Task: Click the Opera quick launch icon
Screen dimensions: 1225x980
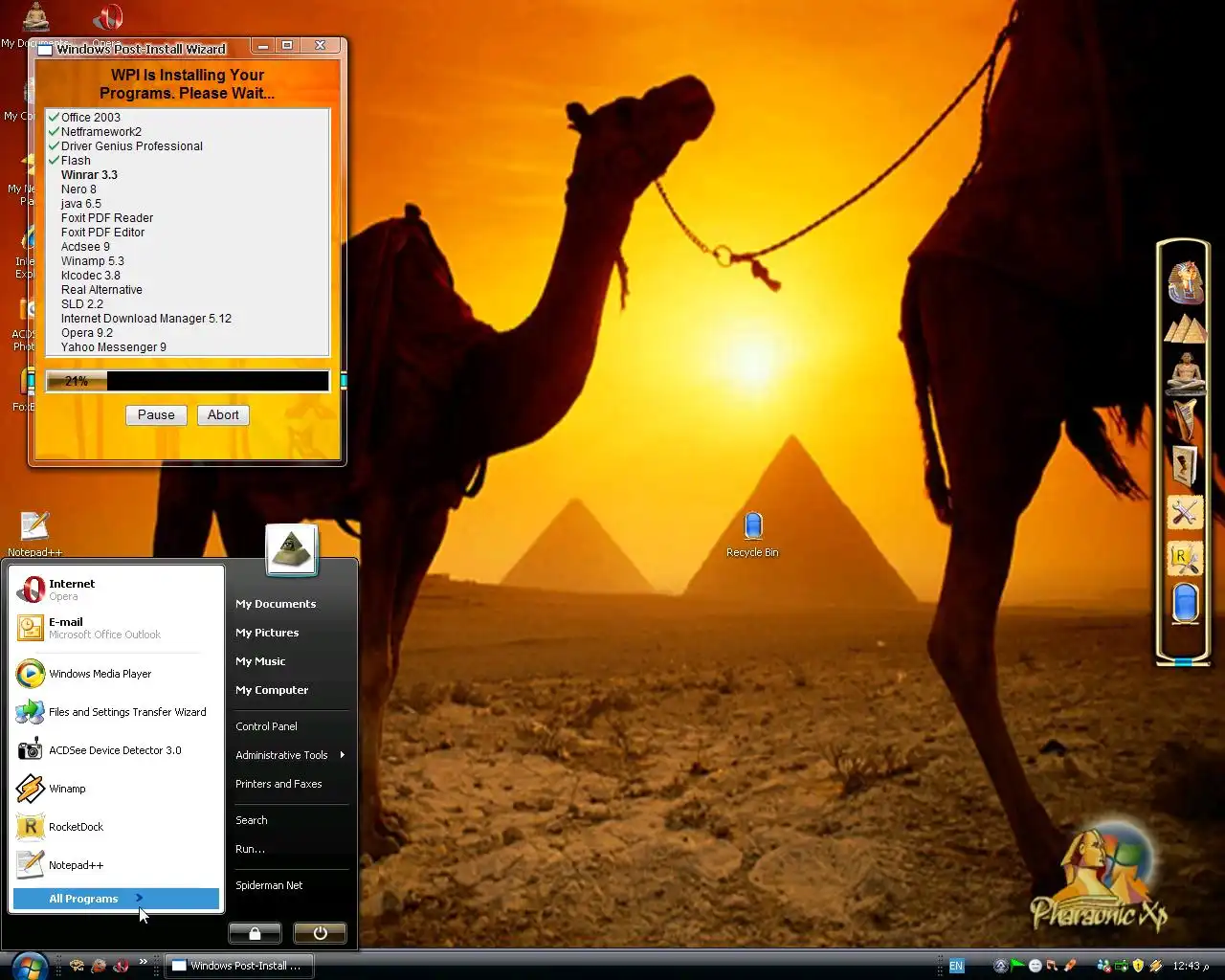Action: click(122, 966)
